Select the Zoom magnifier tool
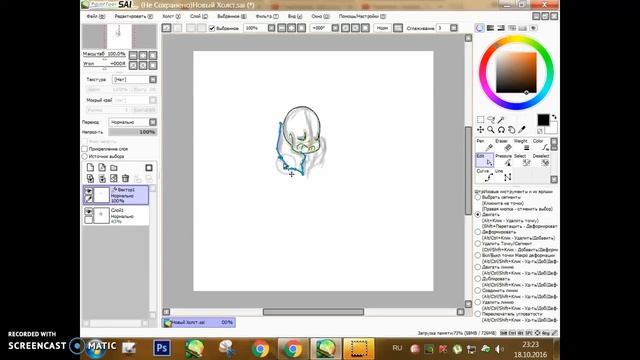 [x=491, y=130]
